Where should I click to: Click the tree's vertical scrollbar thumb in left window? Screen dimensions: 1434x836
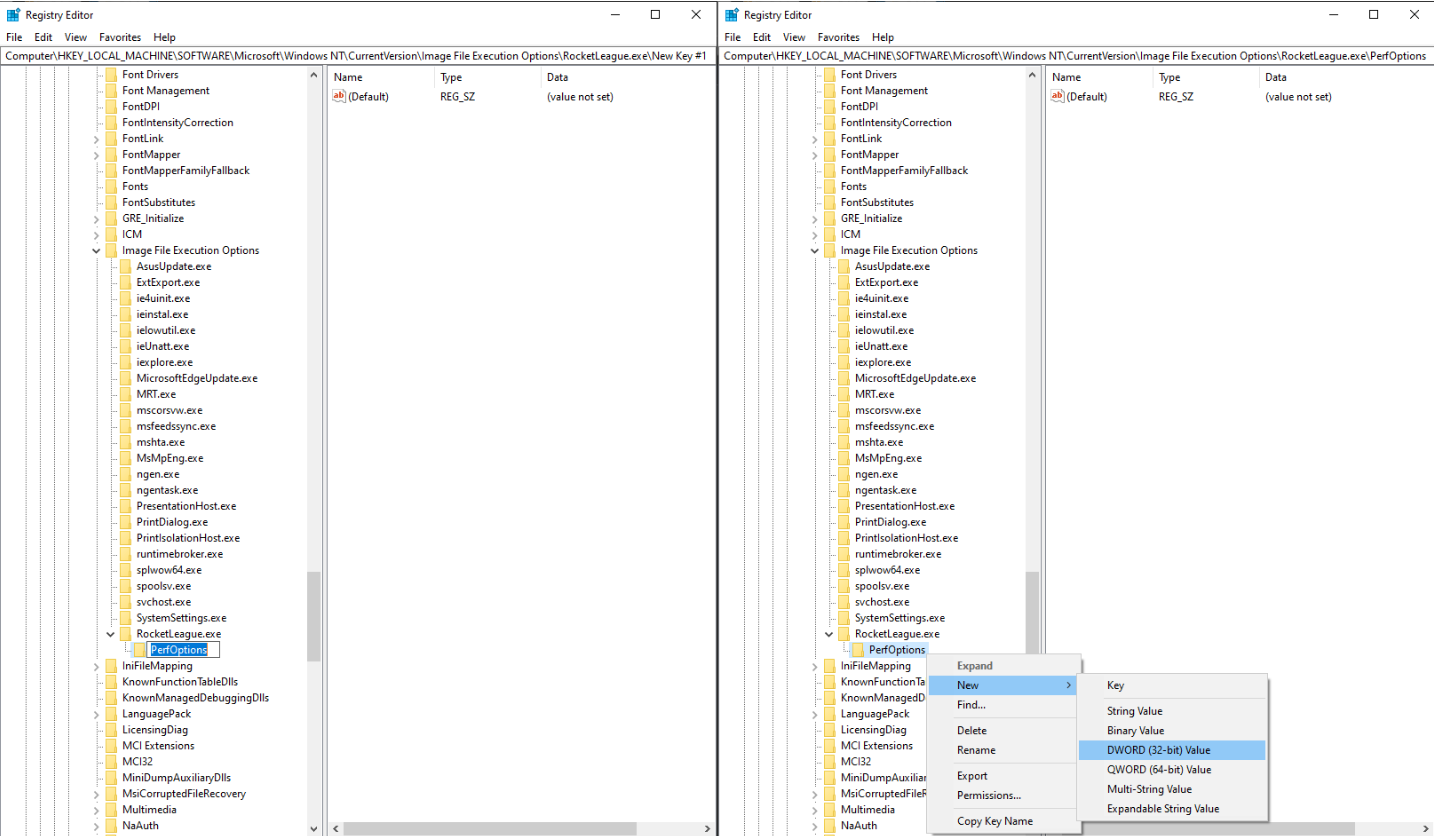(x=314, y=616)
